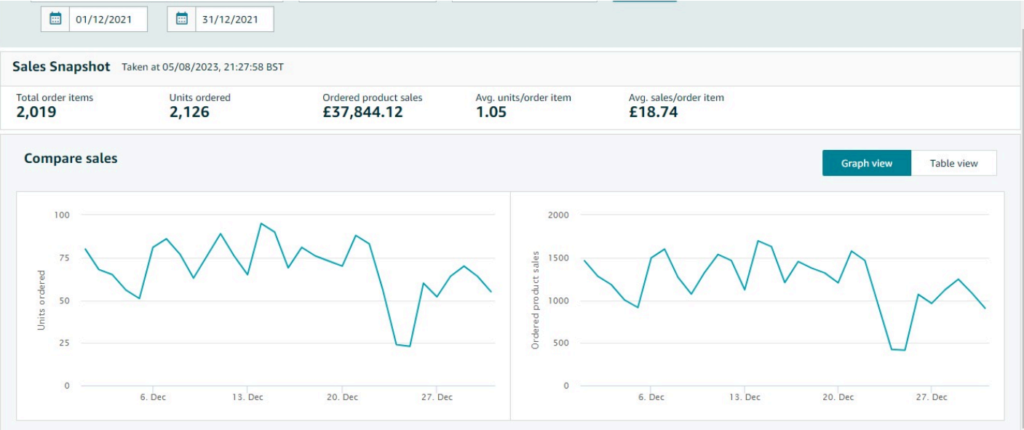This screenshot has height=430, width=1024.
Task: Click the Sales Snapshot heading
Action: (61, 66)
